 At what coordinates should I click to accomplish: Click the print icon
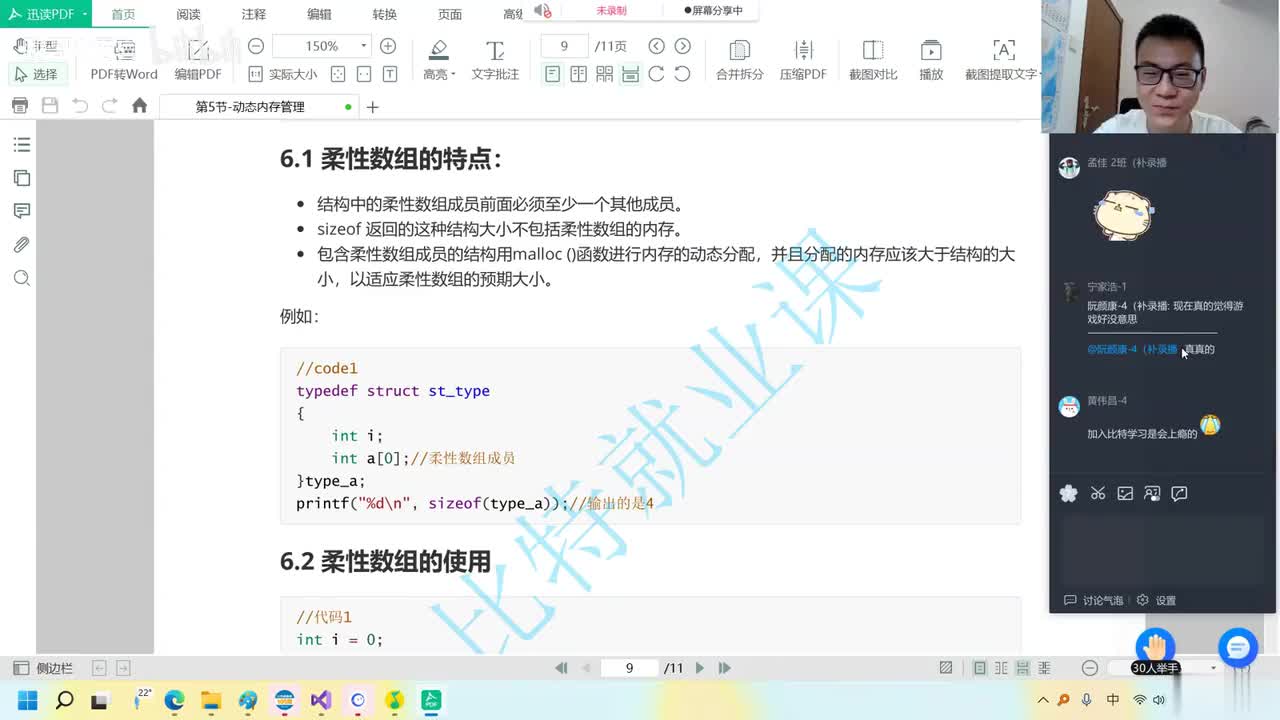pos(19,106)
